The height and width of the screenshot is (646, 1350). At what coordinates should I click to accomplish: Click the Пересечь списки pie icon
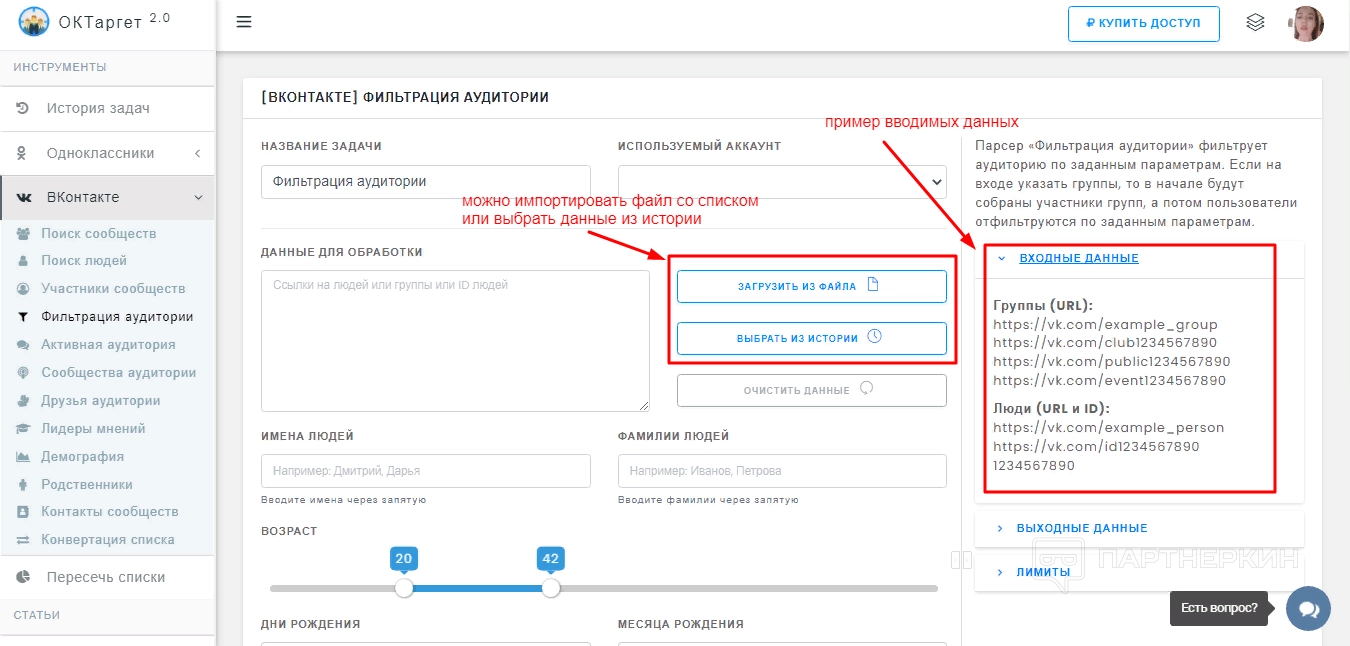click(x=24, y=577)
